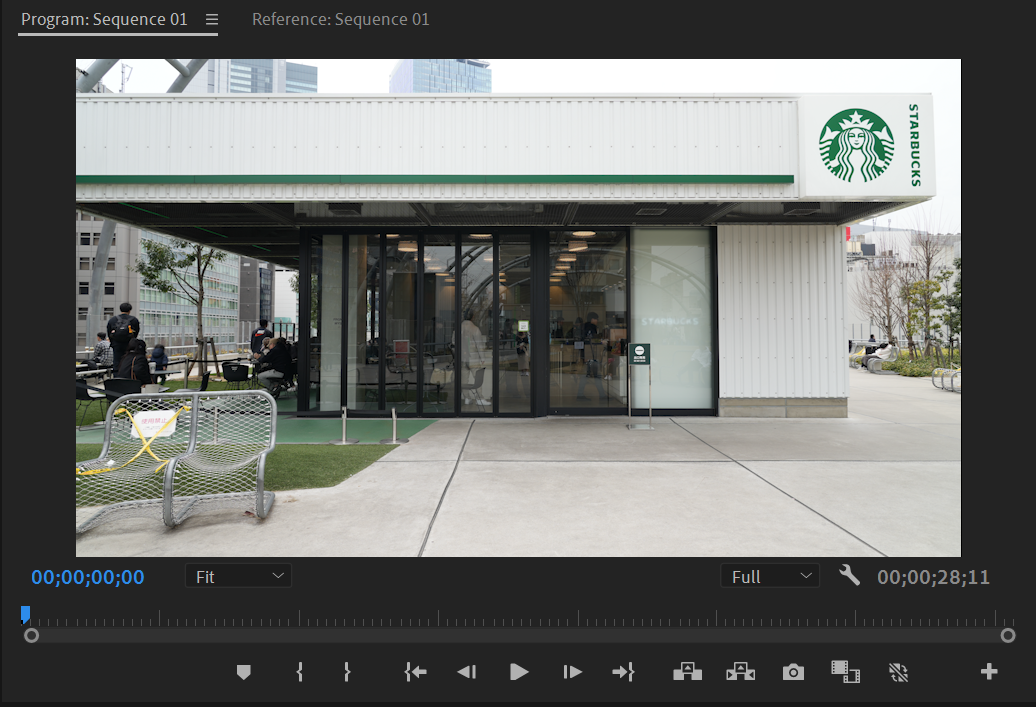This screenshot has width=1036, height=707.
Task: Toggle the Proxies button
Action: (x=898, y=673)
